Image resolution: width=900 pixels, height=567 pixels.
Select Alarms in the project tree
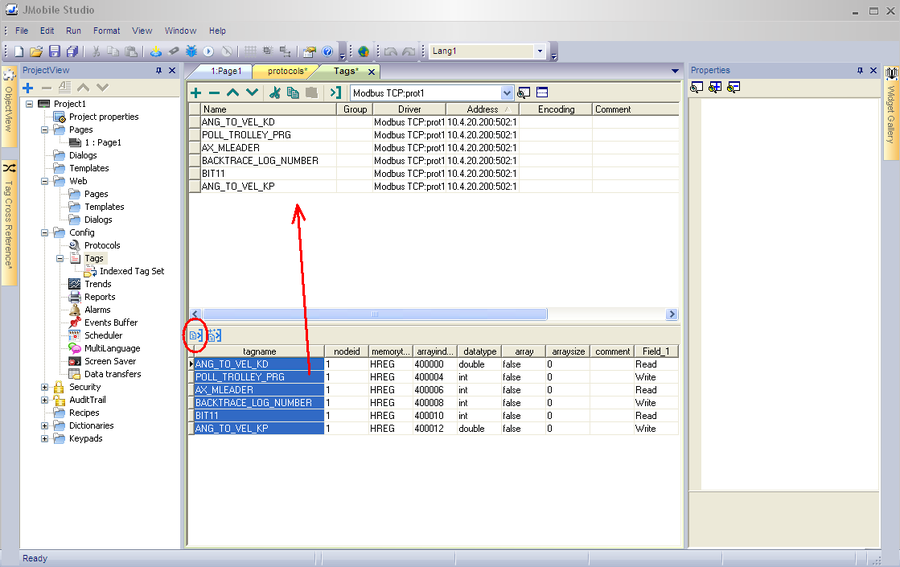pos(97,310)
